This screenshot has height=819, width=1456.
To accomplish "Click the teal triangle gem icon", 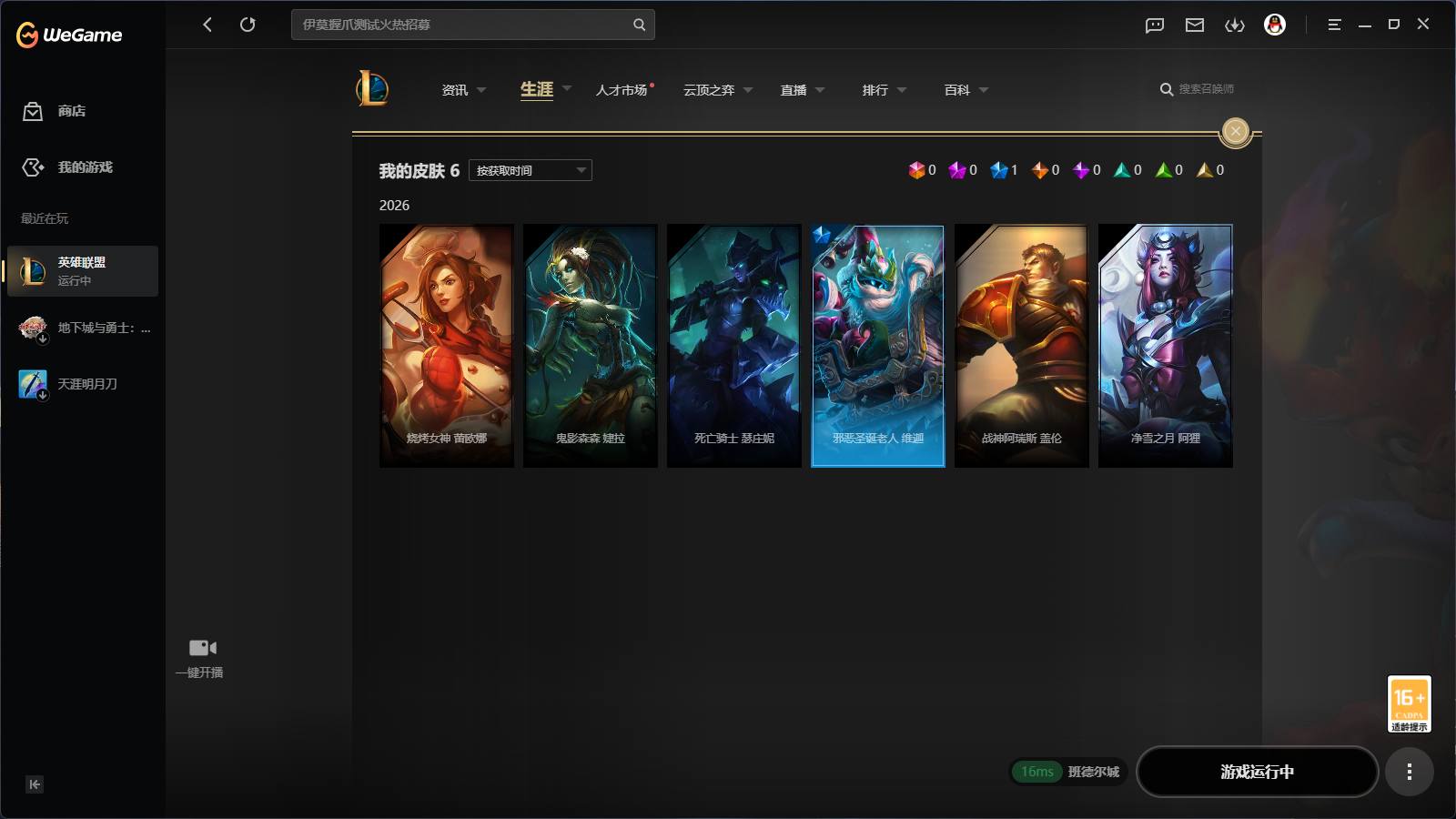I will pyautogui.click(x=1122, y=170).
